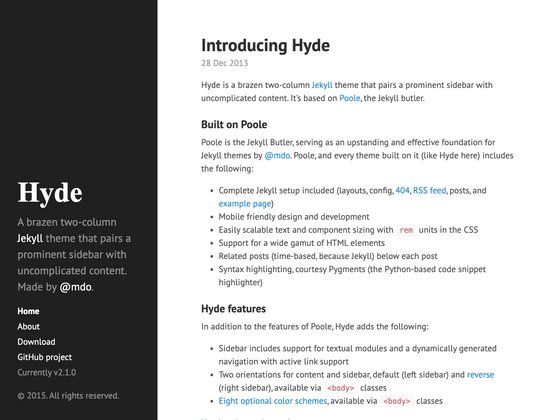Follow the Poole link in intro paragraph
Viewport: 560px width, 420px height.
tap(350, 98)
